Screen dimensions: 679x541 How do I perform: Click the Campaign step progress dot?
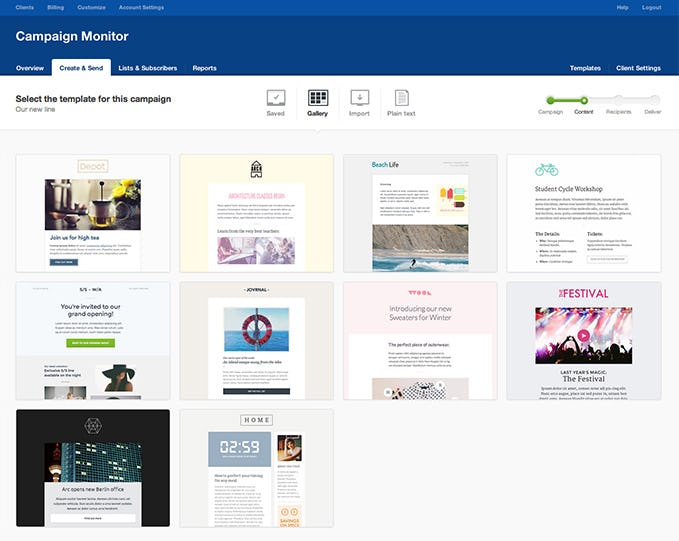(550, 100)
